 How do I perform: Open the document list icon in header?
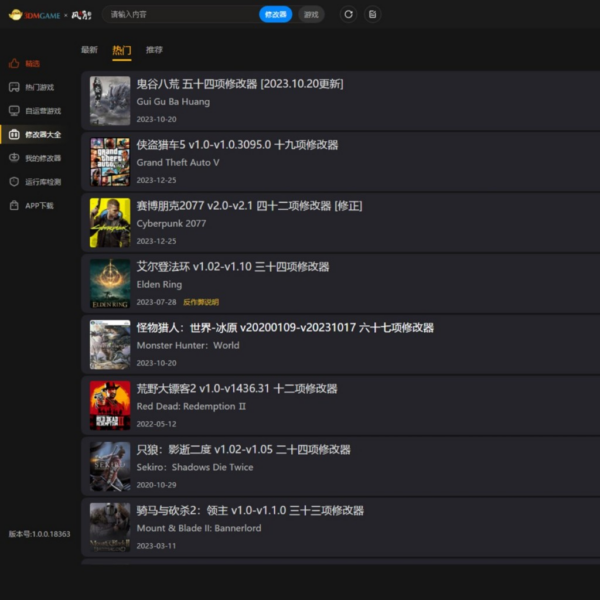tap(372, 15)
